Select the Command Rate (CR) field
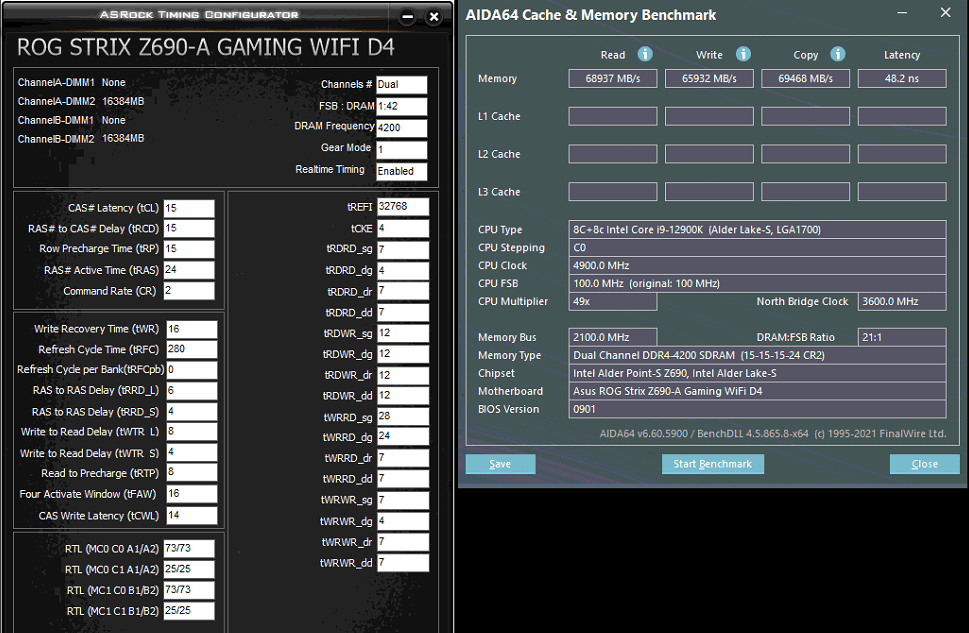 pyautogui.click(x=189, y=291)
